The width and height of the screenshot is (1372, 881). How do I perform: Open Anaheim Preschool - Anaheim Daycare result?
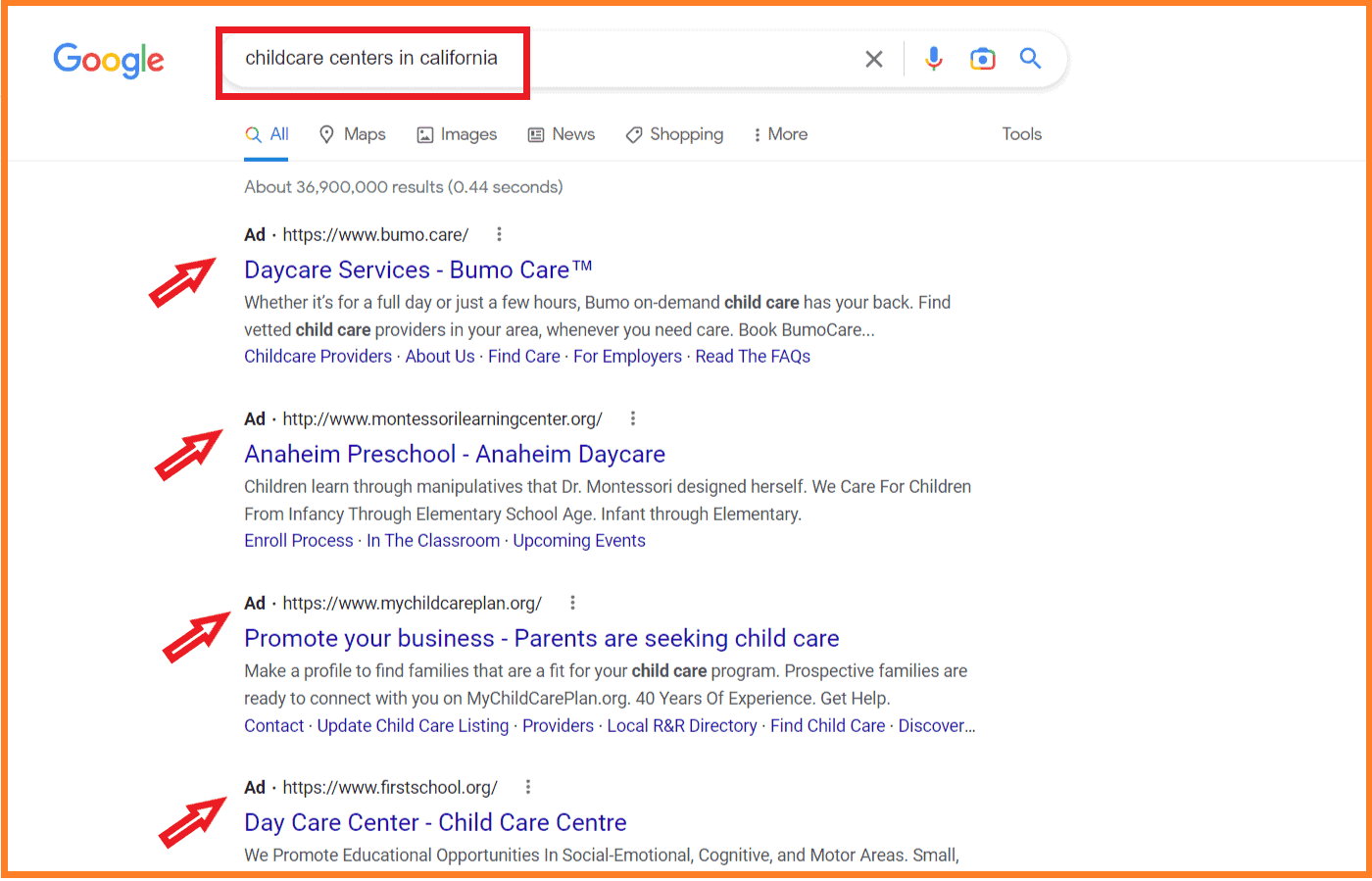click(x=455, y=454)
